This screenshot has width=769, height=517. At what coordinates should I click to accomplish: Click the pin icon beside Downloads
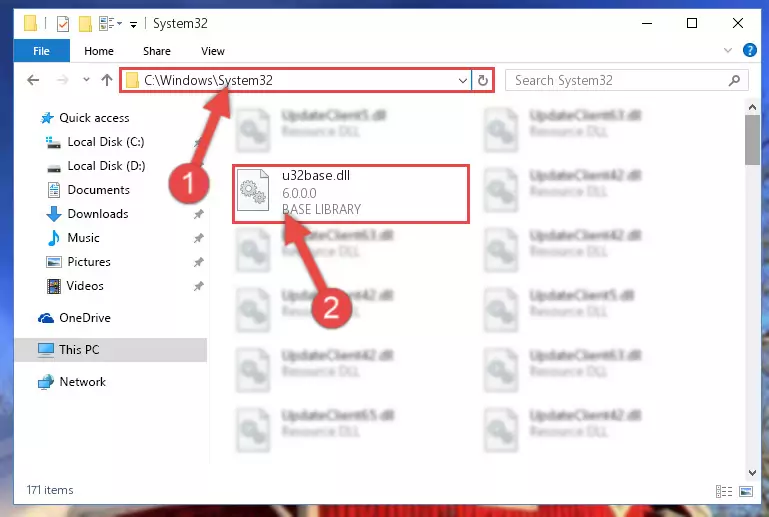[199, 214]
